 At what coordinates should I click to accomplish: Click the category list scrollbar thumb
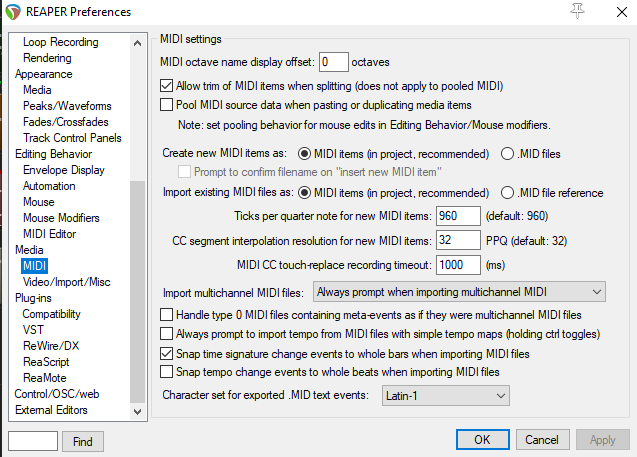(137, 292)
